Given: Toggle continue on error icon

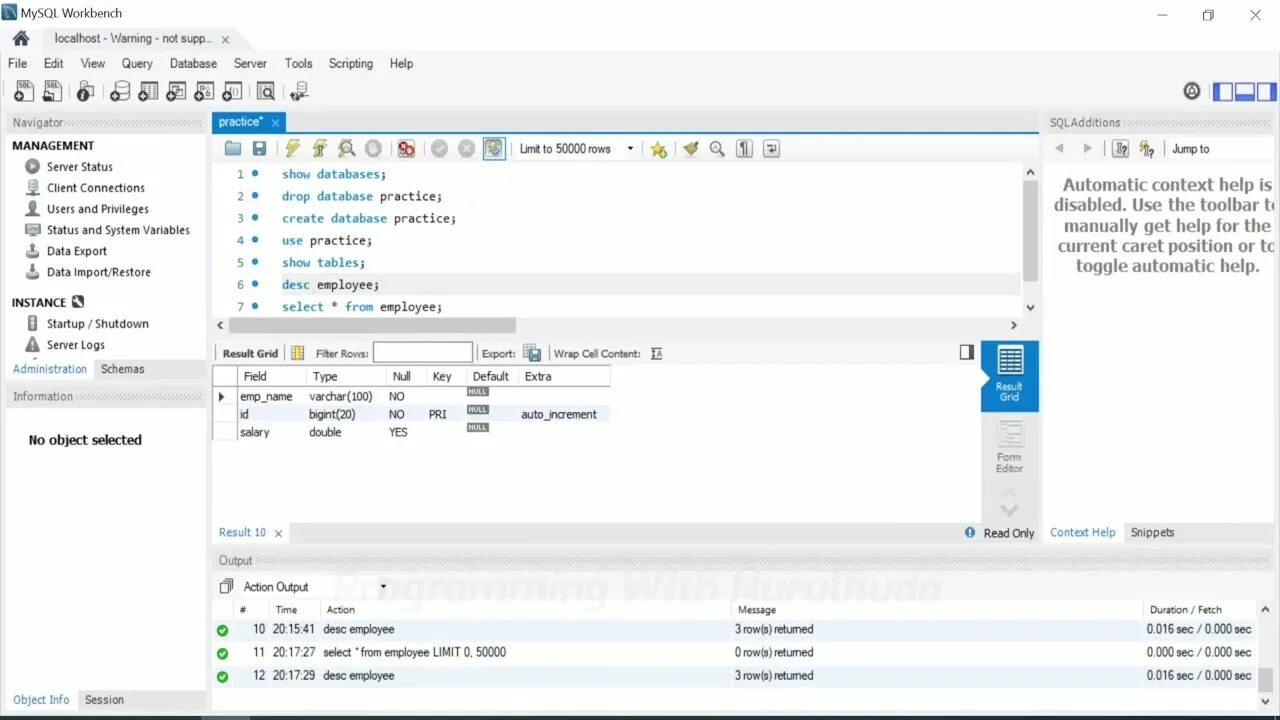Looking at the screenshot, I should pyautogui.click(x=406, y=149).
